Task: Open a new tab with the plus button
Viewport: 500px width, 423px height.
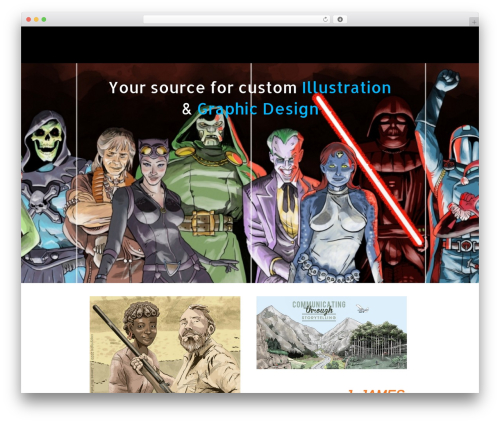Action: (474, 22)
